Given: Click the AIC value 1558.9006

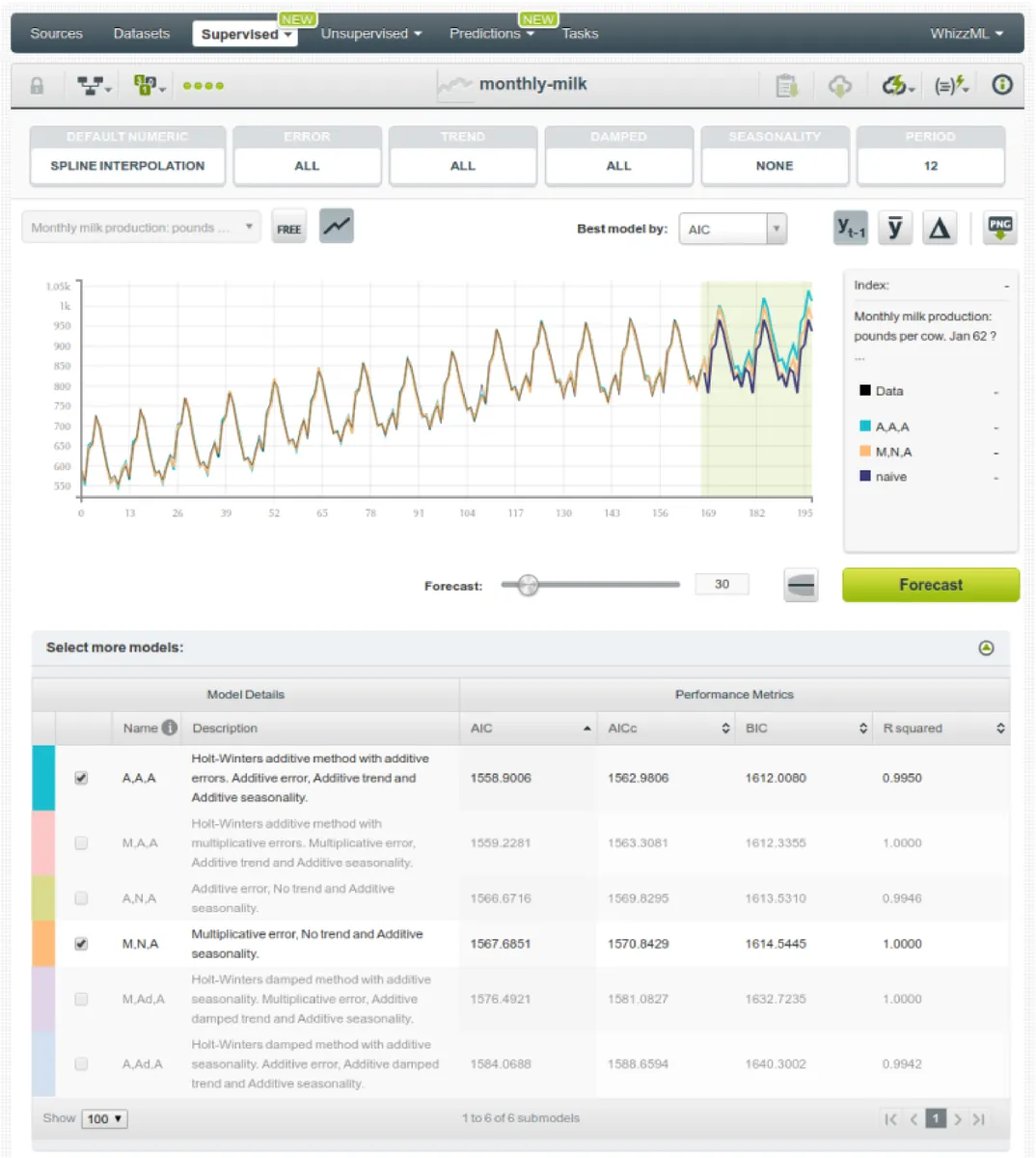Looking at the screenshot, I should coord(501,778).
